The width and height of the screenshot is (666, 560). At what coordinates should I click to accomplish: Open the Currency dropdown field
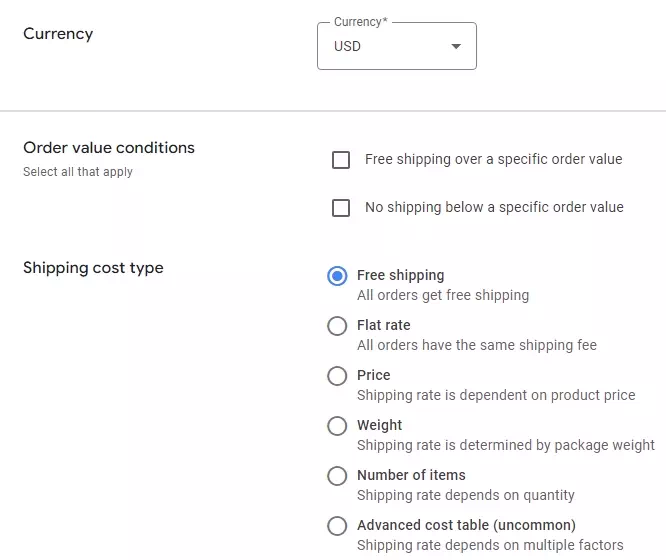(x=396, y=46)
